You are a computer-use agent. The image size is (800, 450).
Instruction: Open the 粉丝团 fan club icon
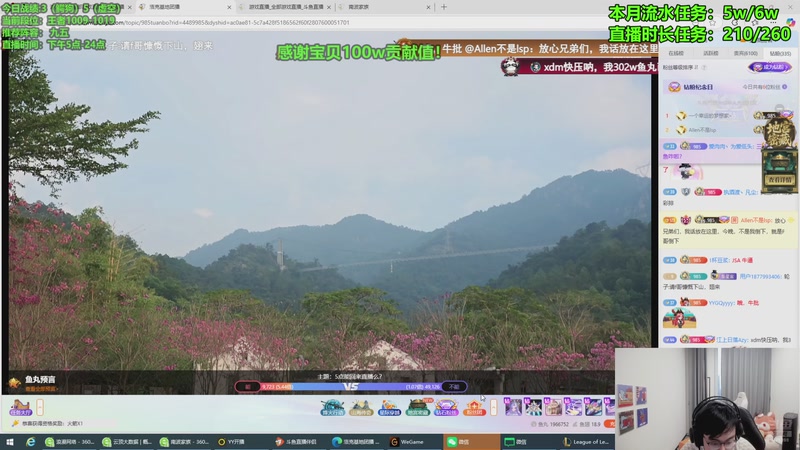(x=474, y=408)
